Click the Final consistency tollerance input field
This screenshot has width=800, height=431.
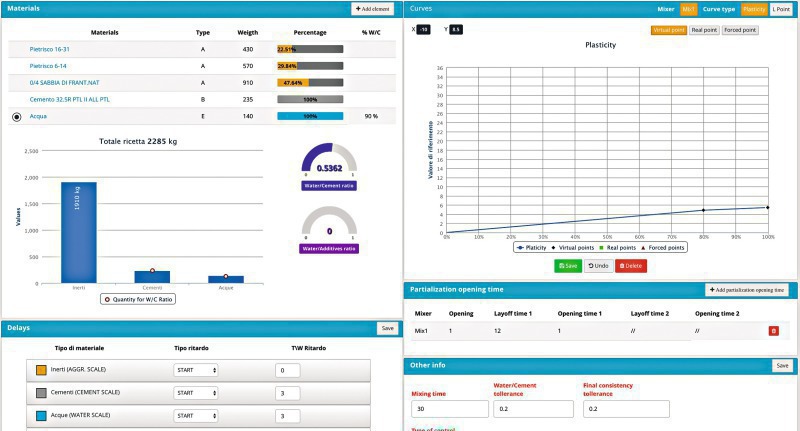tap(626, 409)
